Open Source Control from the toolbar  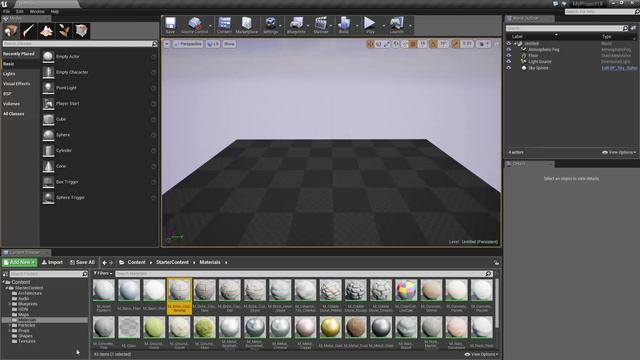195,25
